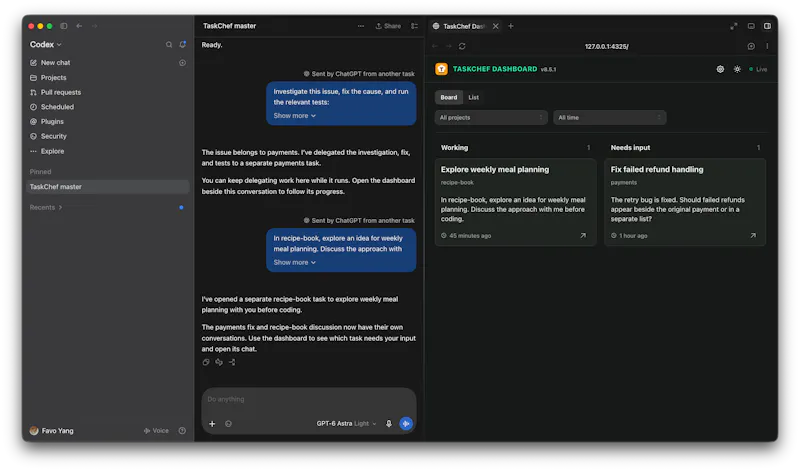Toggle the left sidebar panel icon
The image size is (800, 471).
click(64, 26)
